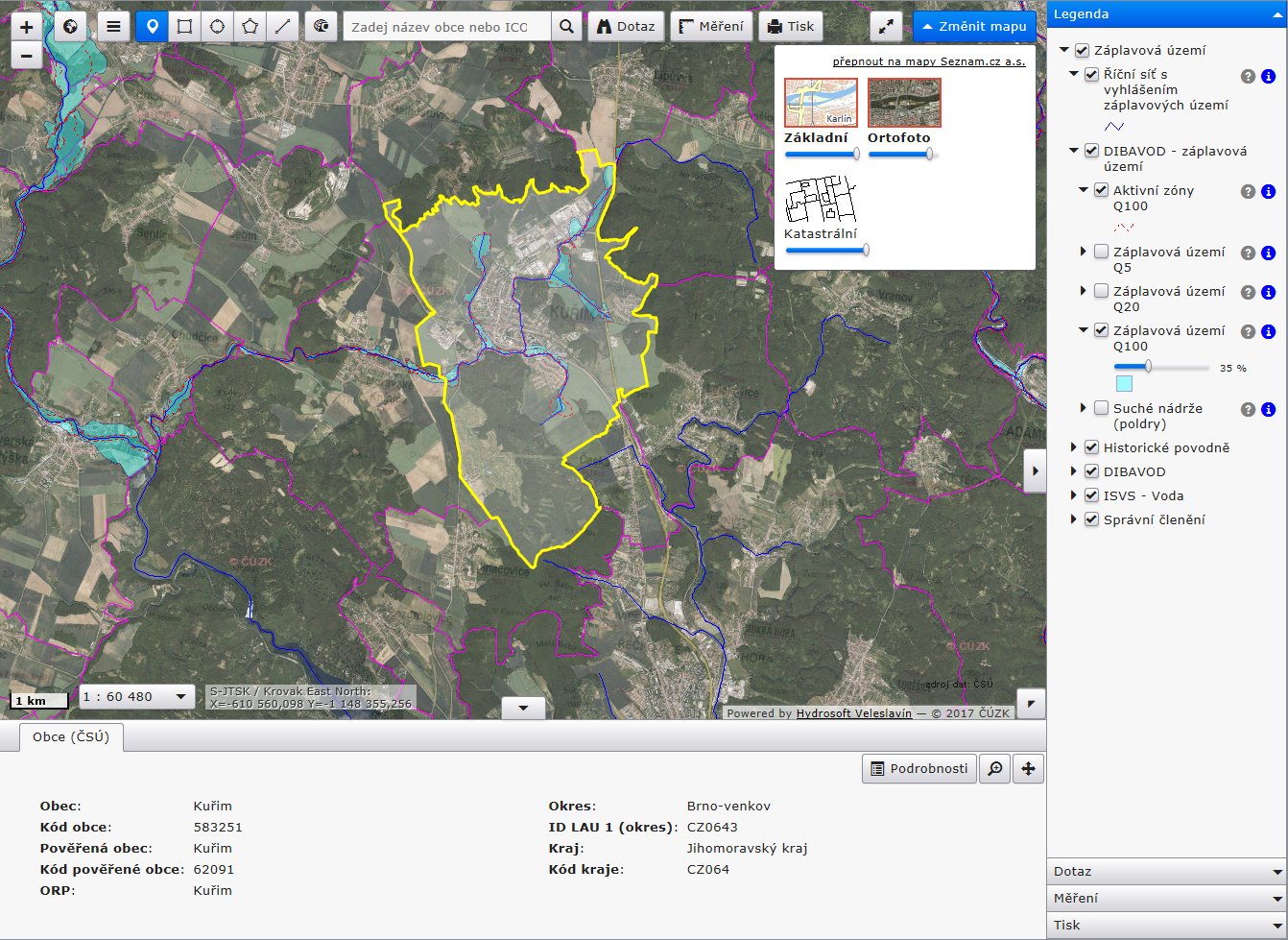This screenshot has width=1288, height=940.
Task: Expand the Historické povodně node
Action: [x=1074, y=447]
